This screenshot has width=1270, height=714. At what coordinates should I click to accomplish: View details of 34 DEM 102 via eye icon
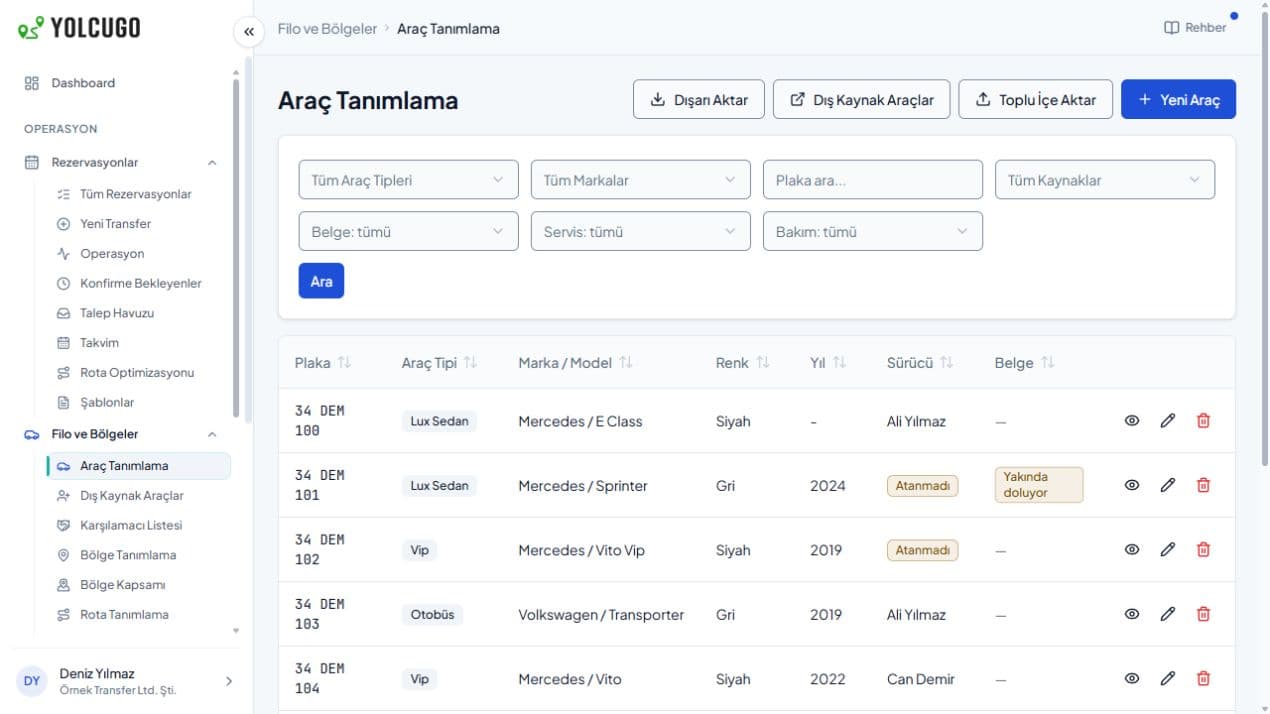pos(1132,549)
